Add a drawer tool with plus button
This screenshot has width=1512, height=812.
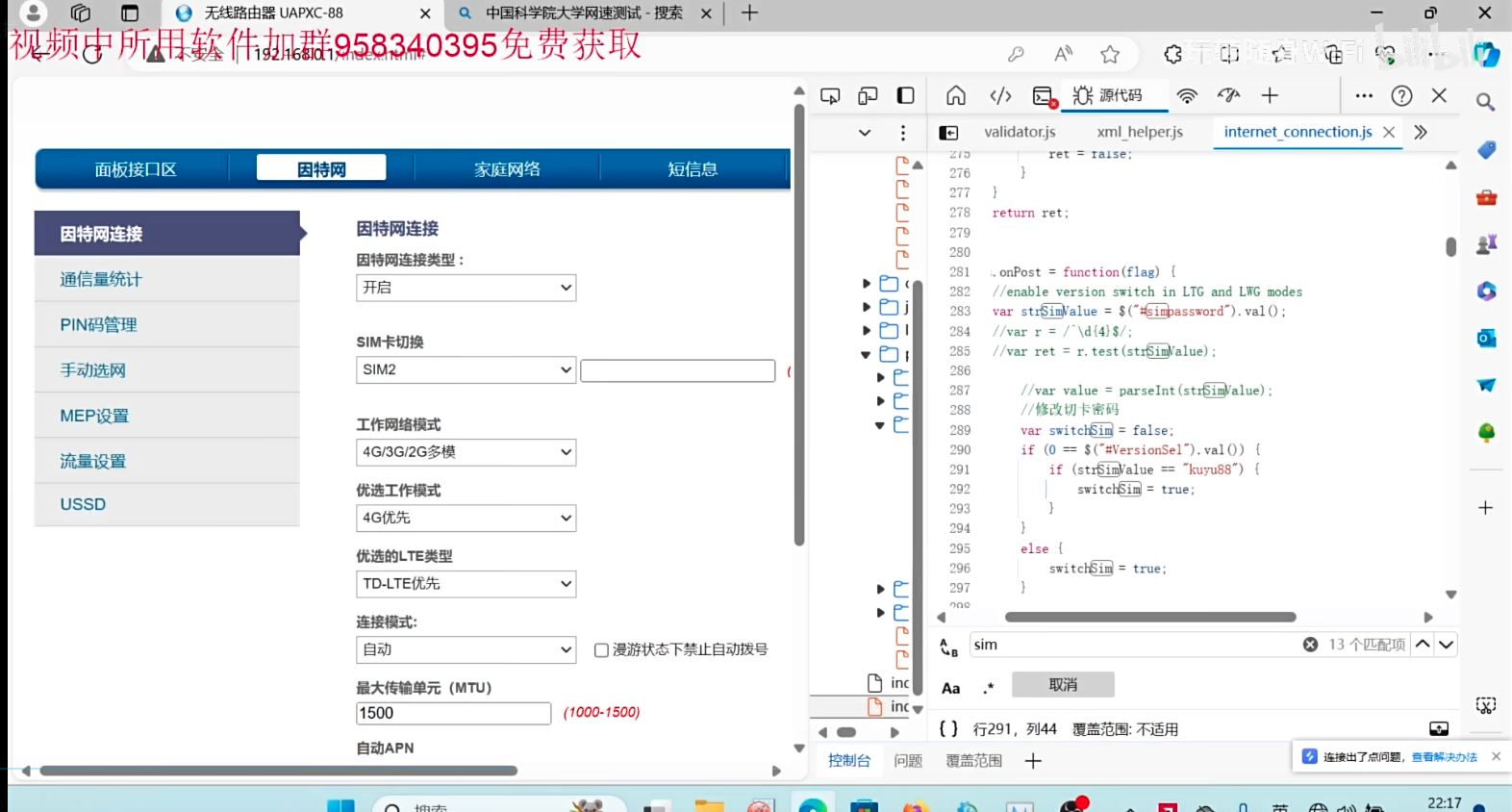pos(1033,761)
